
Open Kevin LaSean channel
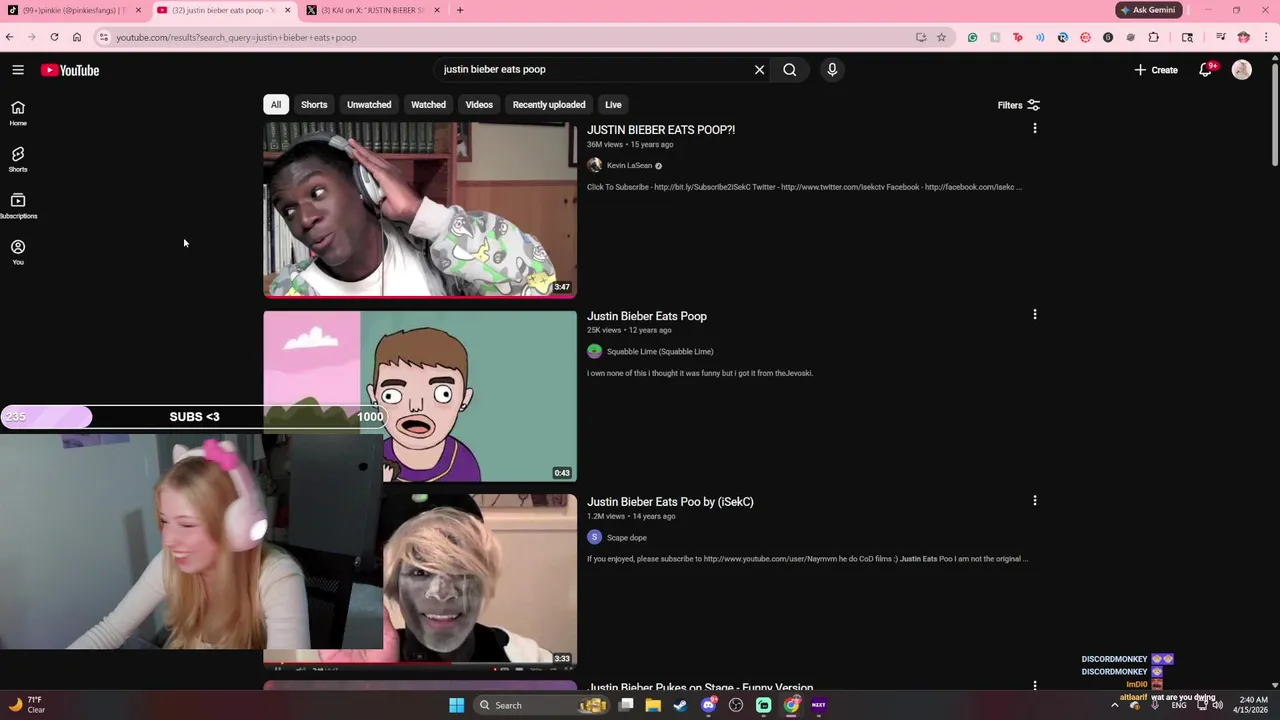click(629, 165)
